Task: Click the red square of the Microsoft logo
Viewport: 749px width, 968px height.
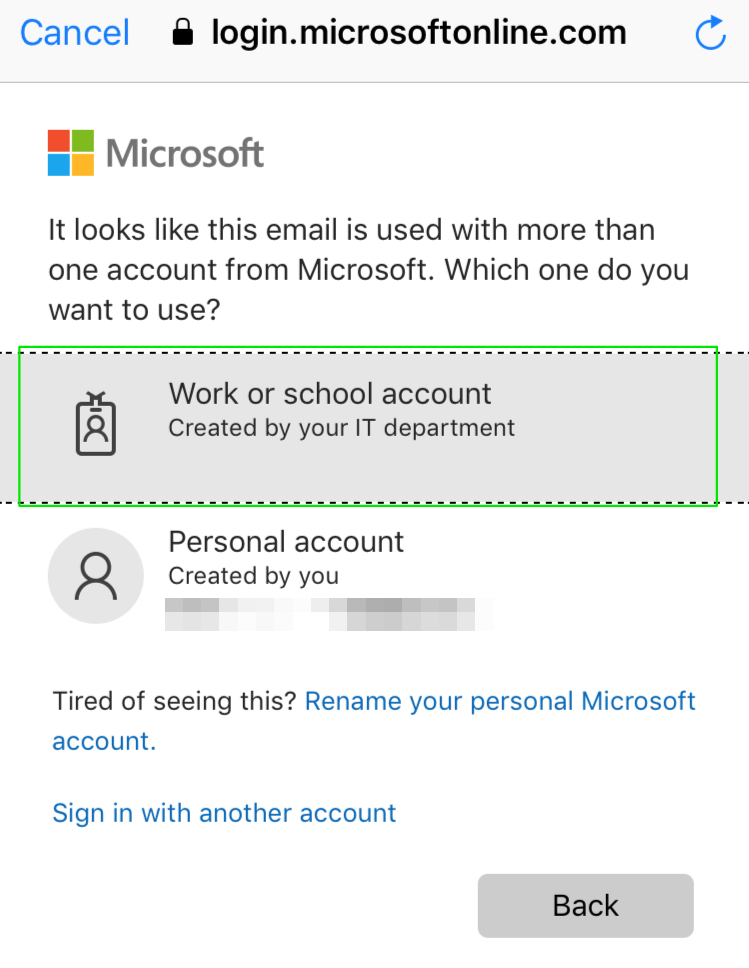Action: [59, 140]
